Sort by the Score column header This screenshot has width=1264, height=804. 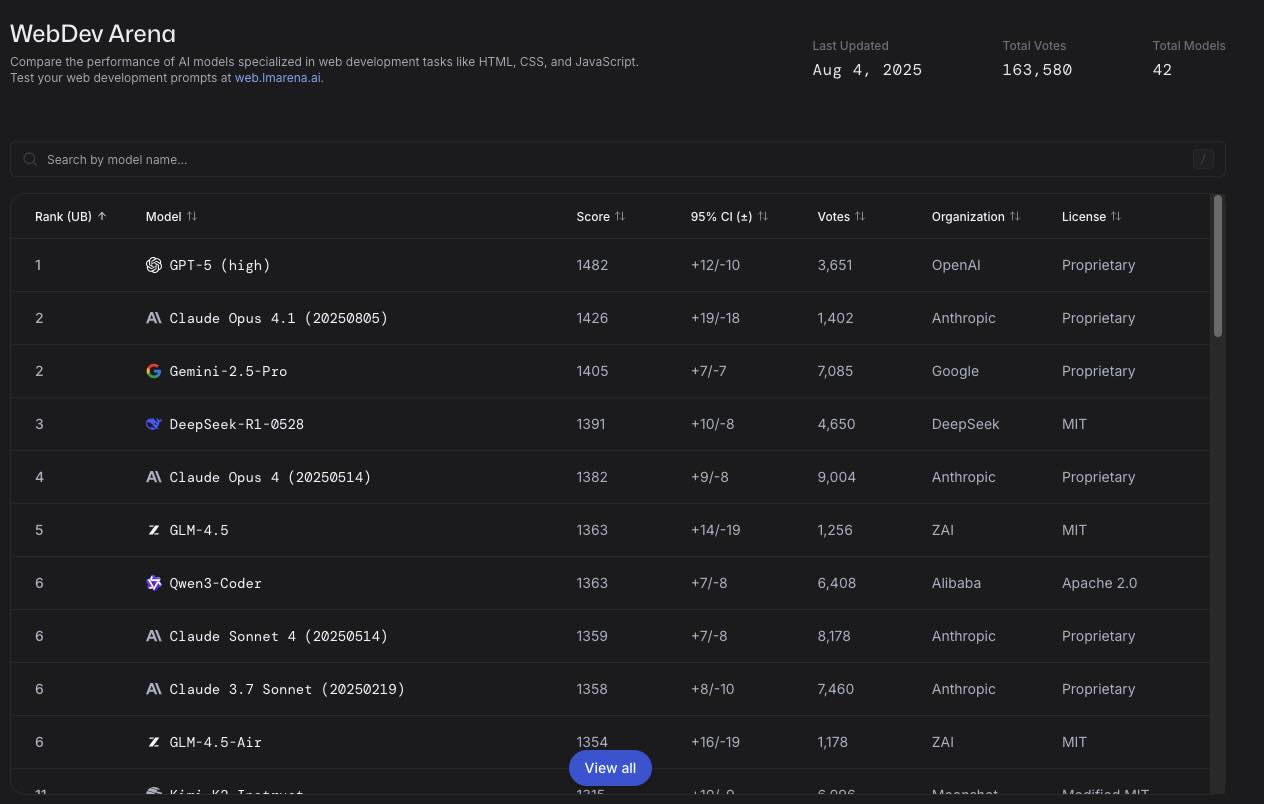(601, 216)
